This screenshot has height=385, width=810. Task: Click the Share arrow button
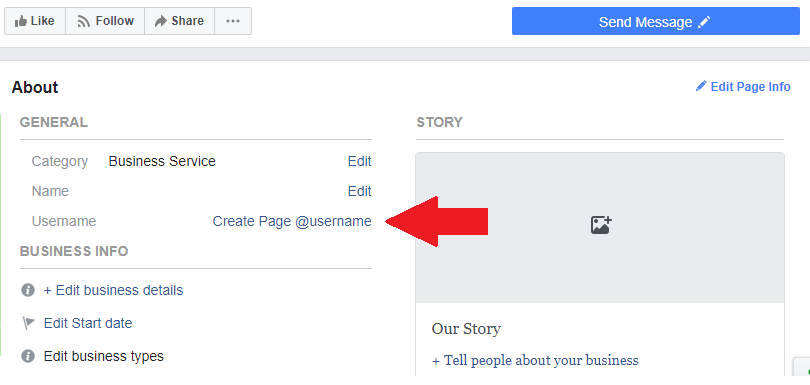pos(179,21)
